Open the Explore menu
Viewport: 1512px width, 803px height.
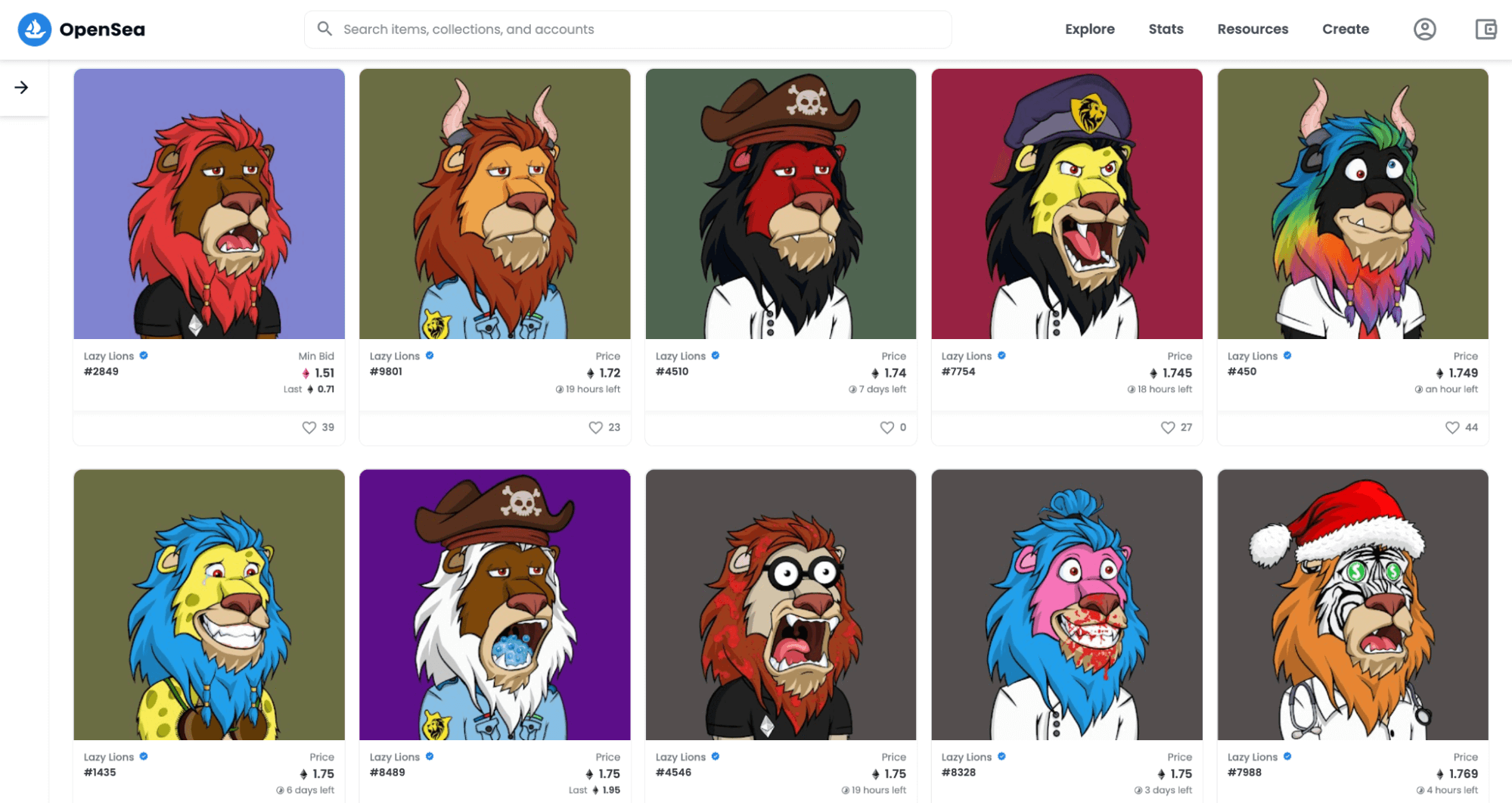pos(1089,30)
